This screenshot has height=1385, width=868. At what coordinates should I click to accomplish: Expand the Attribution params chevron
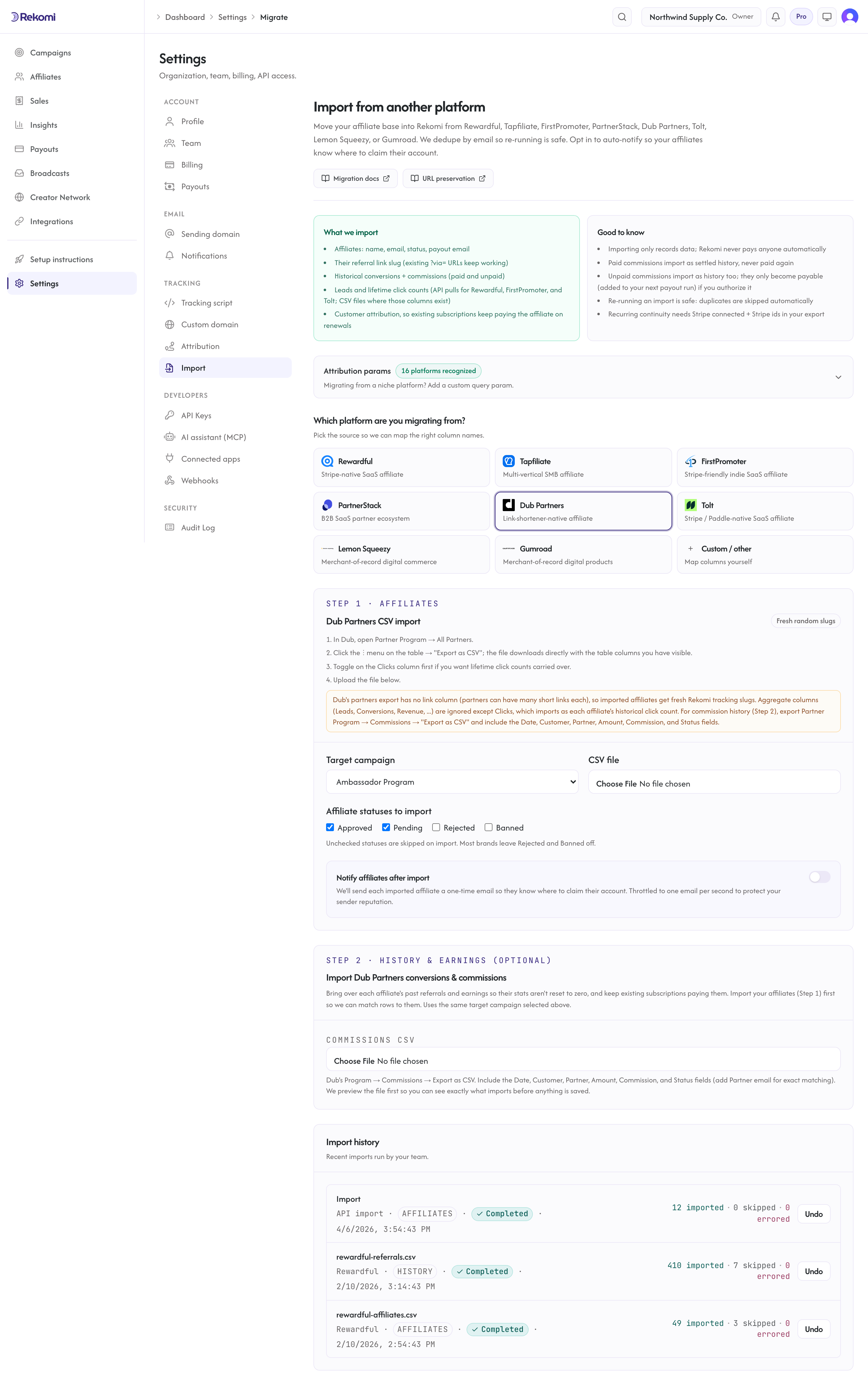pyautogui.click(x=838, y=377)
